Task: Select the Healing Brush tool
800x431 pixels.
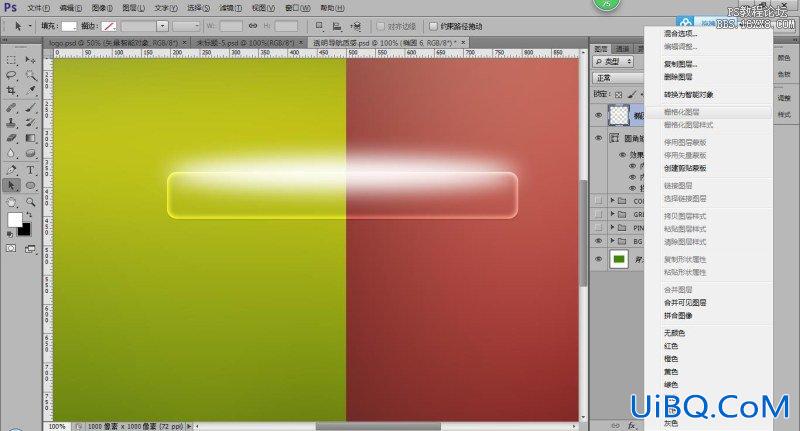Action: (11, 108)
